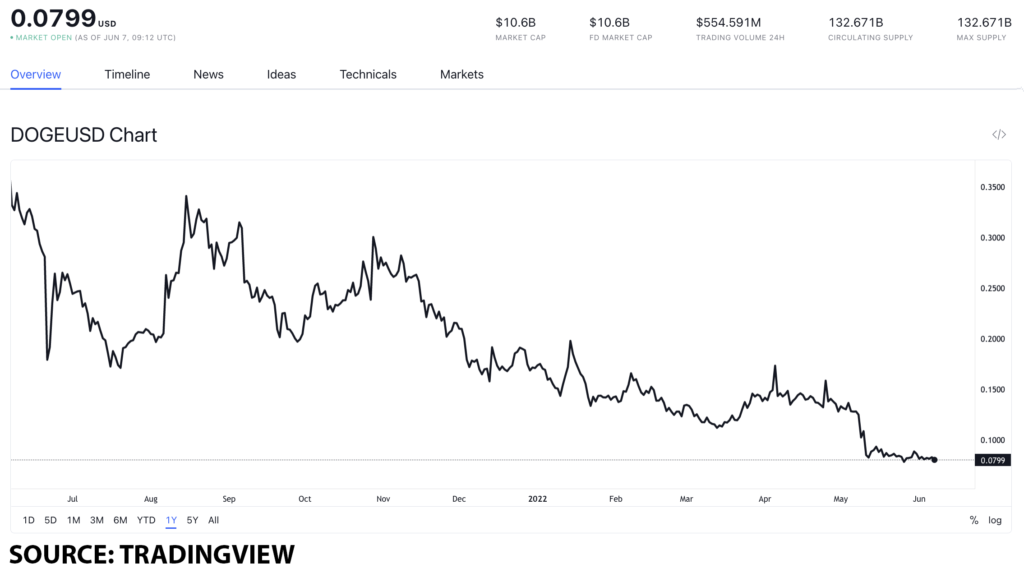Select the 1D time range
The width and height of the screenshot is (1024, 573).
tap(28, 520)
